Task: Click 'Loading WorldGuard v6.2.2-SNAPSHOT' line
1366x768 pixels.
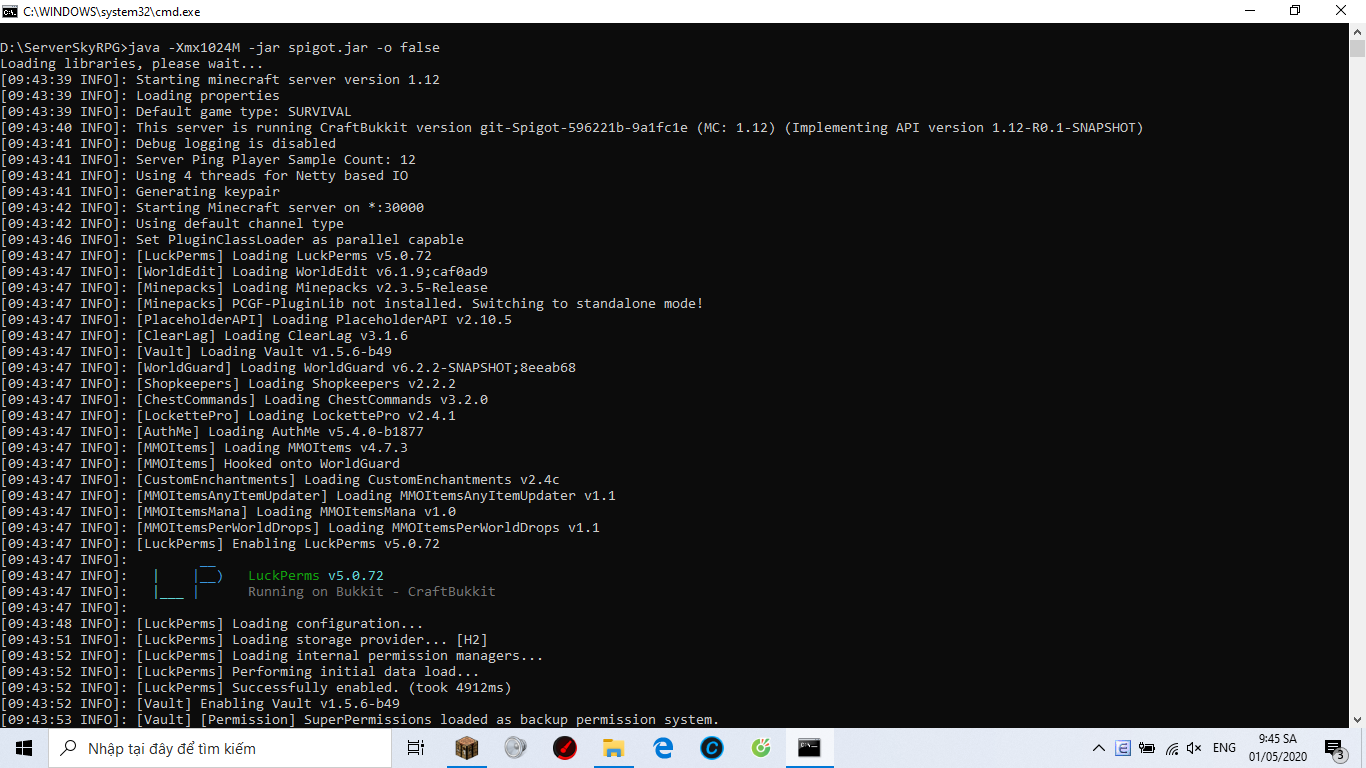Action: point(288,368)
